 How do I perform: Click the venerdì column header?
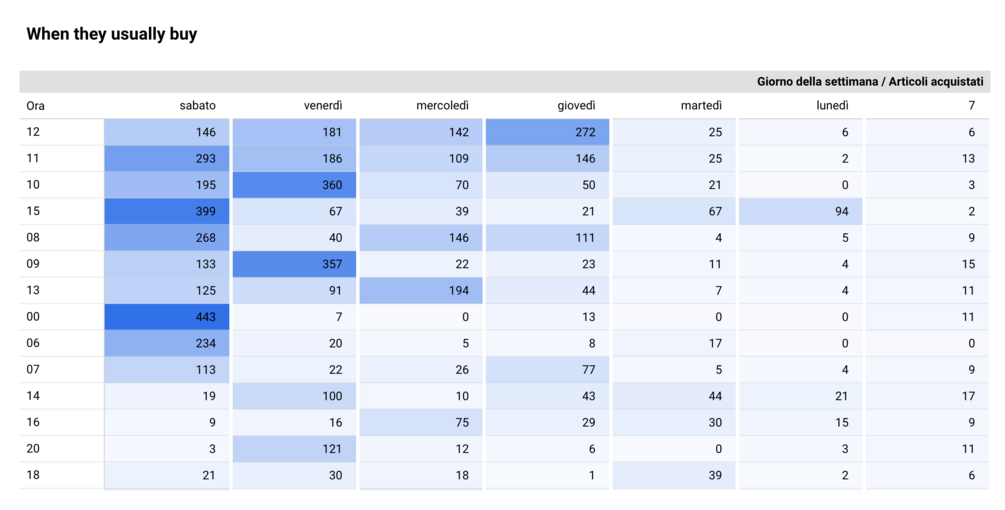coord(323,105)
